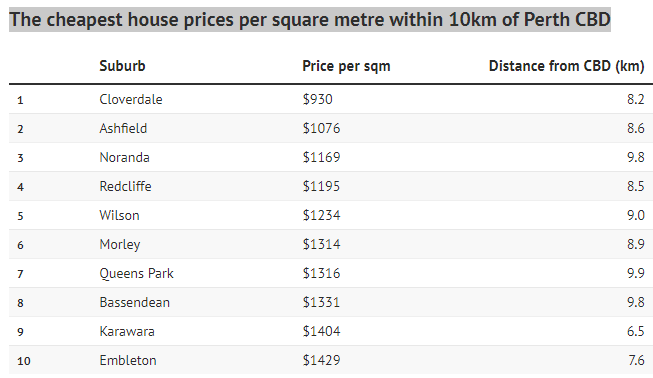Click the $930 price value
This screenshot has width=653, height=378.
tap(317, 99)
